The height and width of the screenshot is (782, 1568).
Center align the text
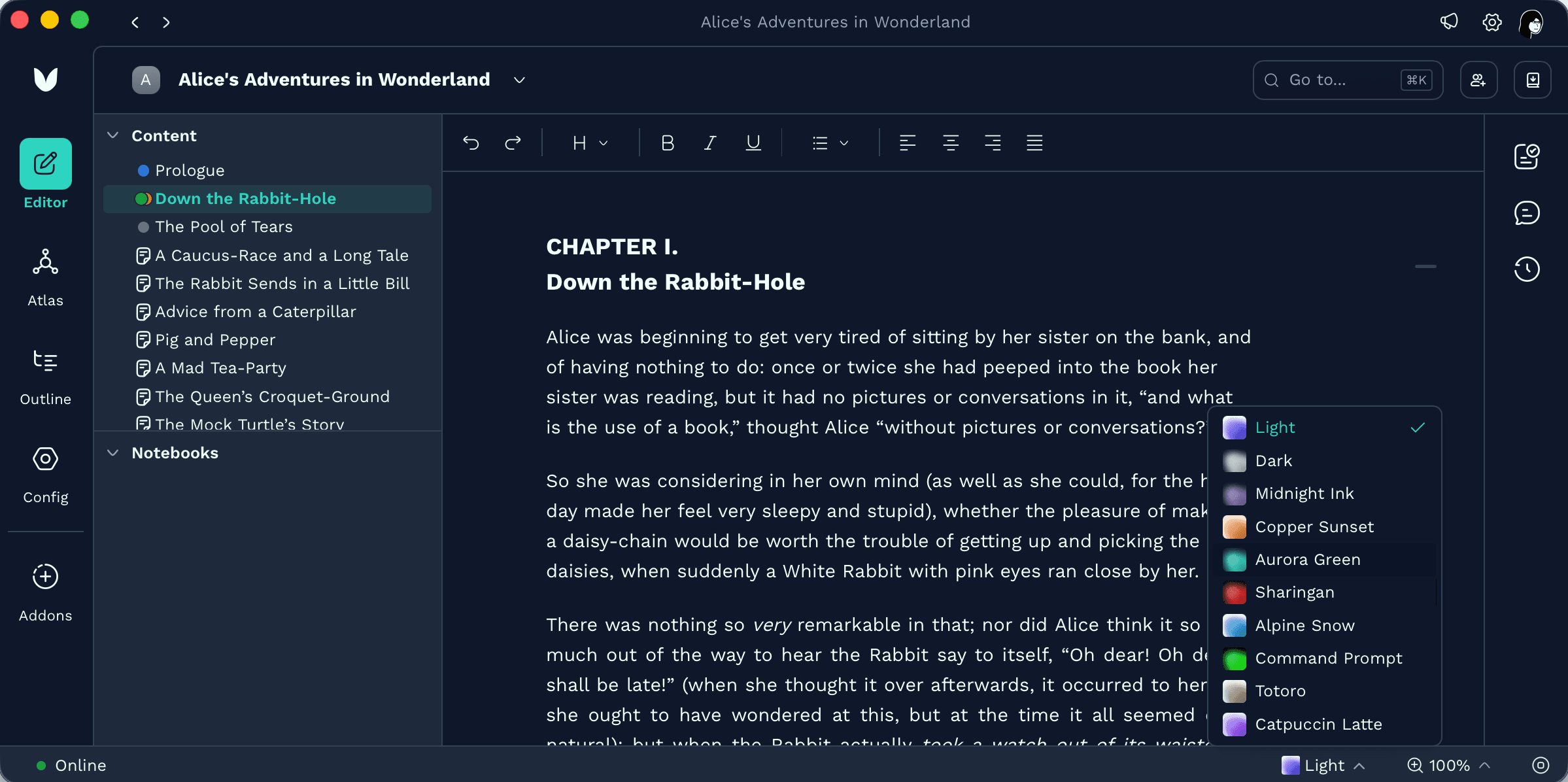click(950, 143)
